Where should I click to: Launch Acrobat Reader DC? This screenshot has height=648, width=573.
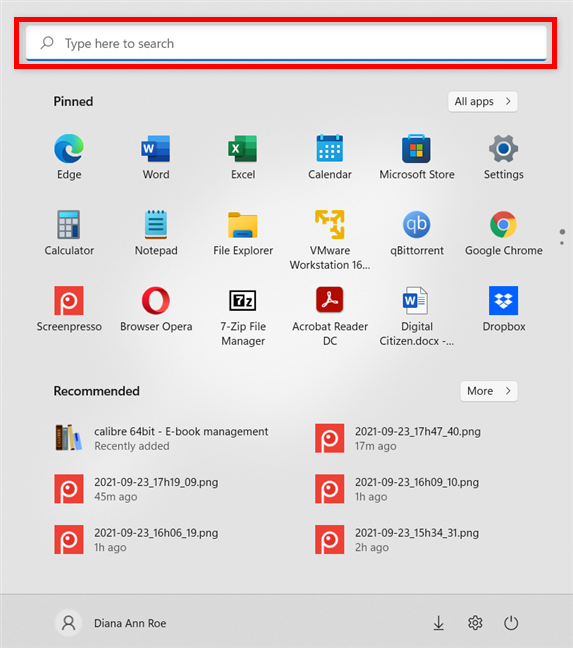[330, 316]
